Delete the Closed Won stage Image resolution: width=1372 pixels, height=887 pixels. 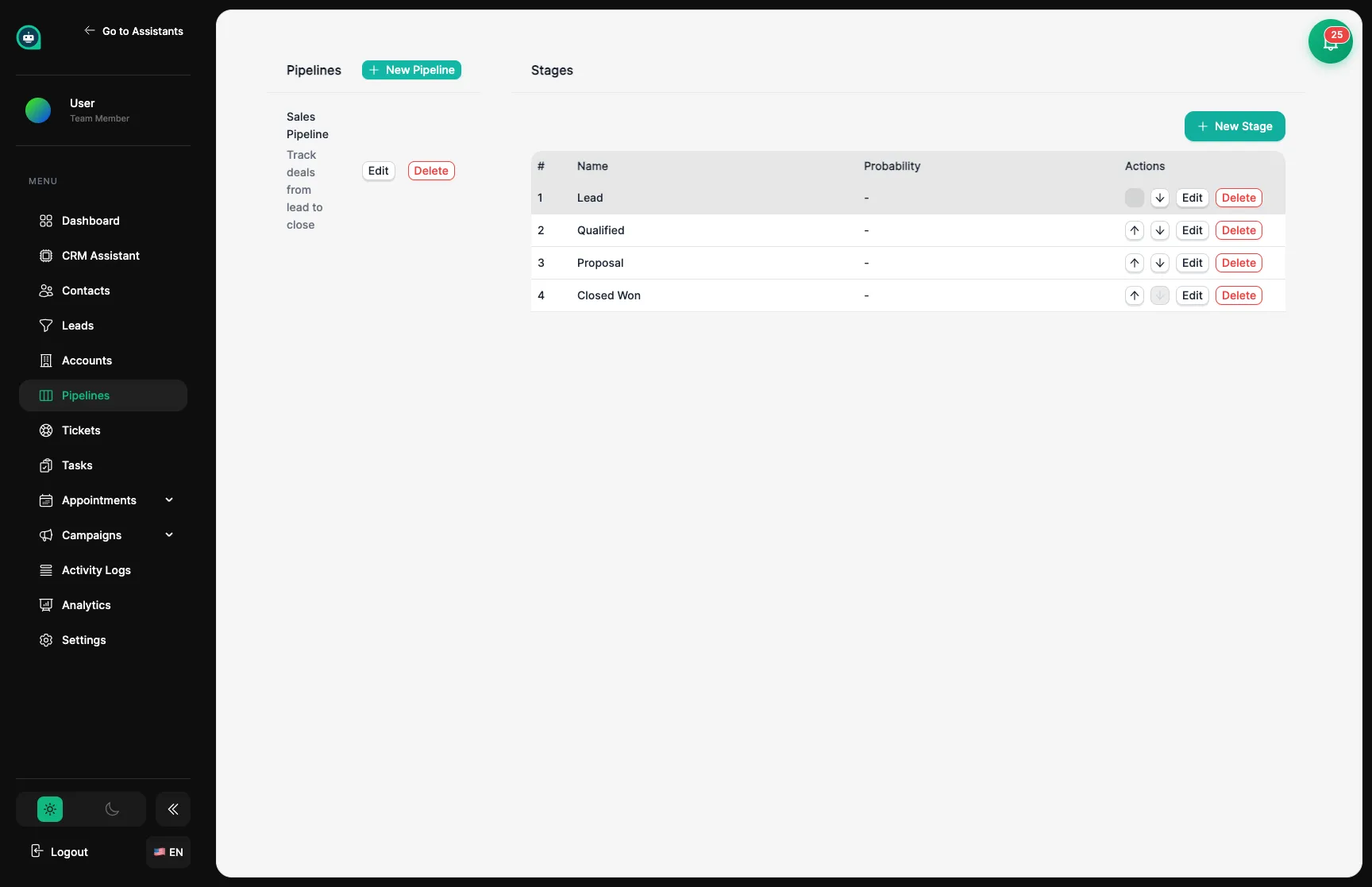click(x=1239, y=295)
